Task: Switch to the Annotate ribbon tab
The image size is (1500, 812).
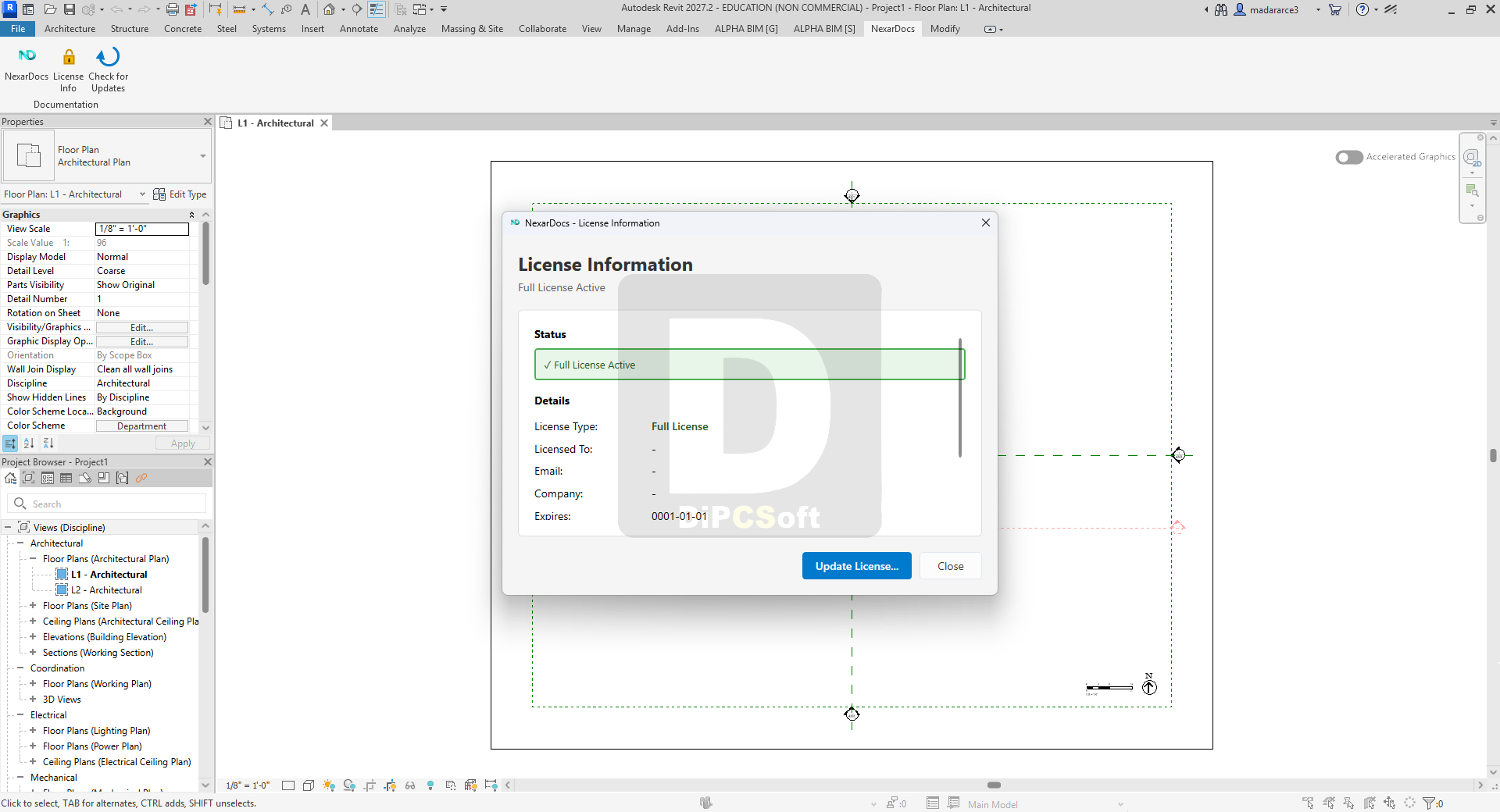Action: 359,29
